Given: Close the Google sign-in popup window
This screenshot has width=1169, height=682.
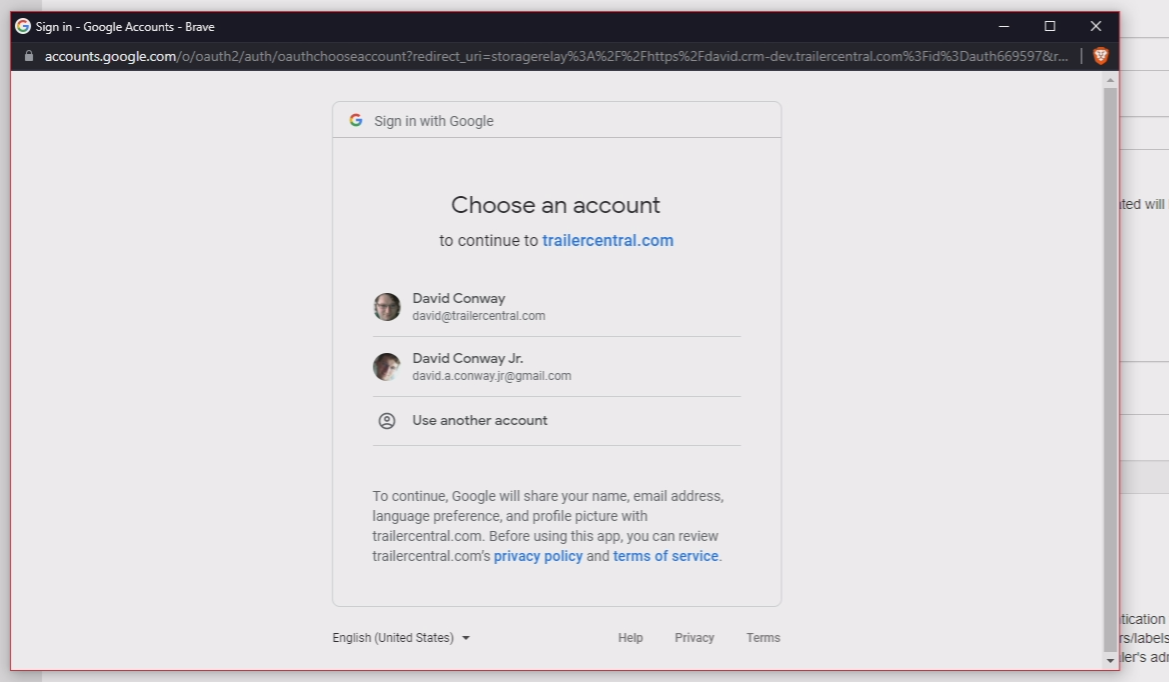Looking at the screenshot, I should point(1095,26).
